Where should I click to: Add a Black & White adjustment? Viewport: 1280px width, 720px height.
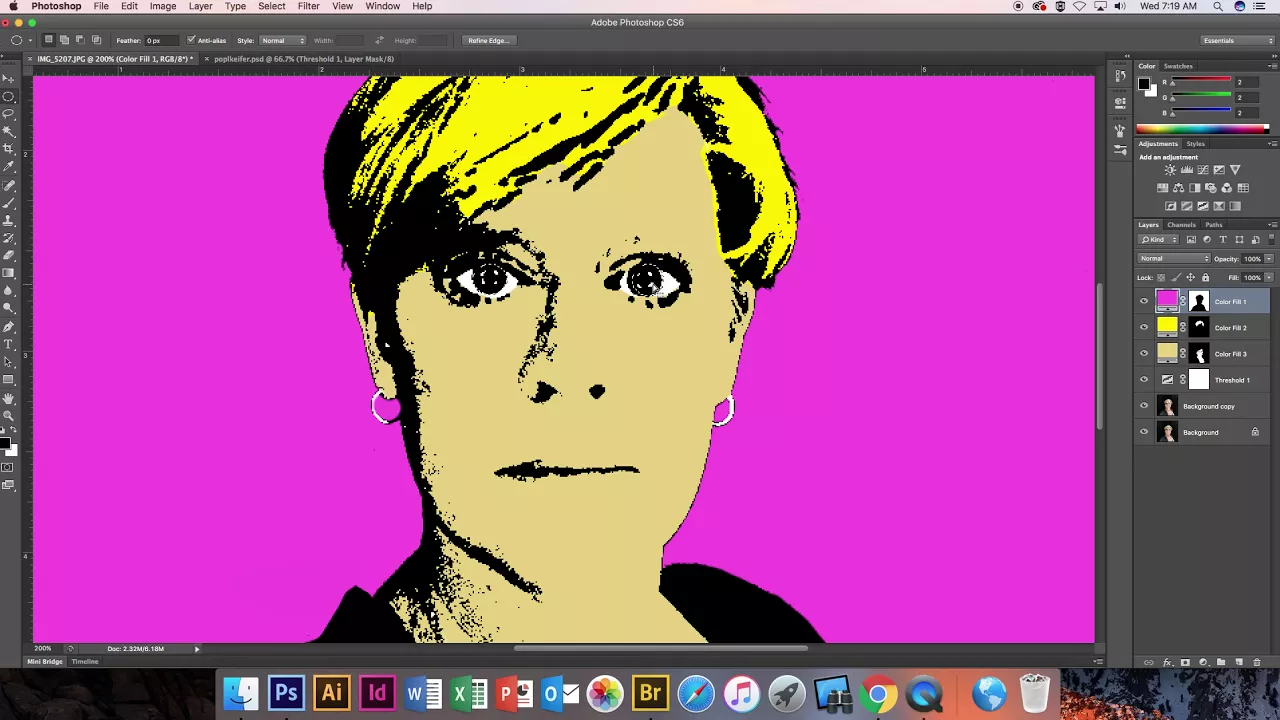tap(1195, 188)
